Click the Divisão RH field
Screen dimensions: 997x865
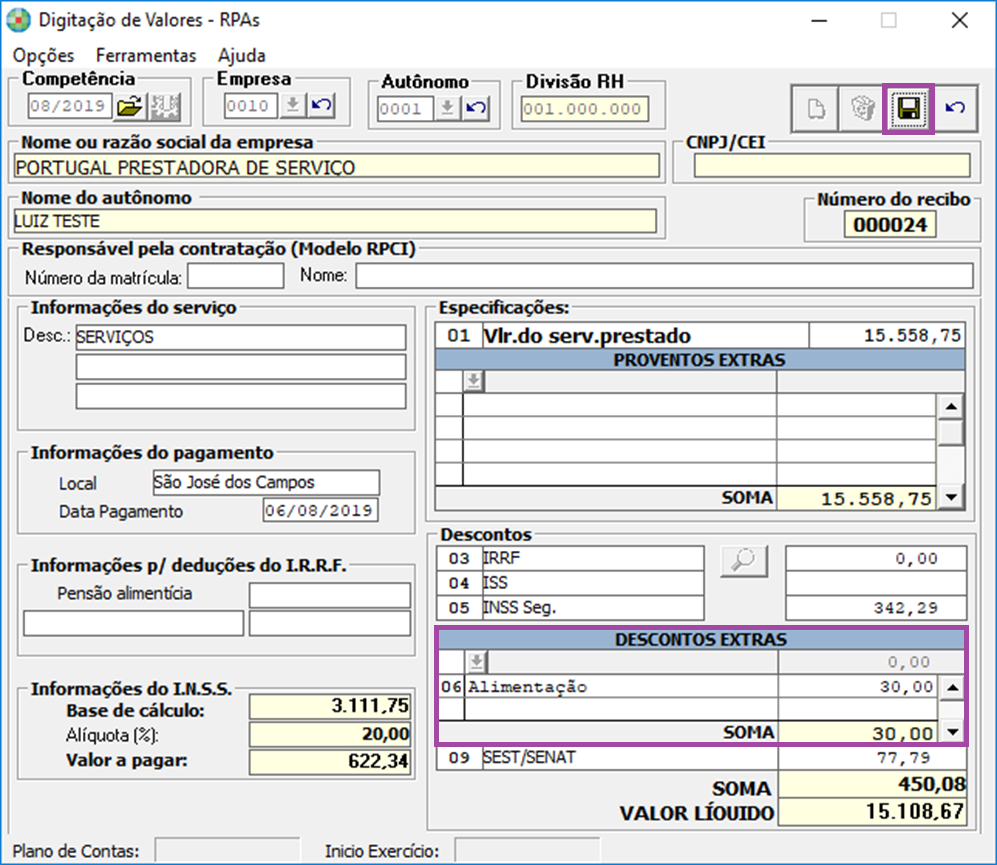[584, 109]
